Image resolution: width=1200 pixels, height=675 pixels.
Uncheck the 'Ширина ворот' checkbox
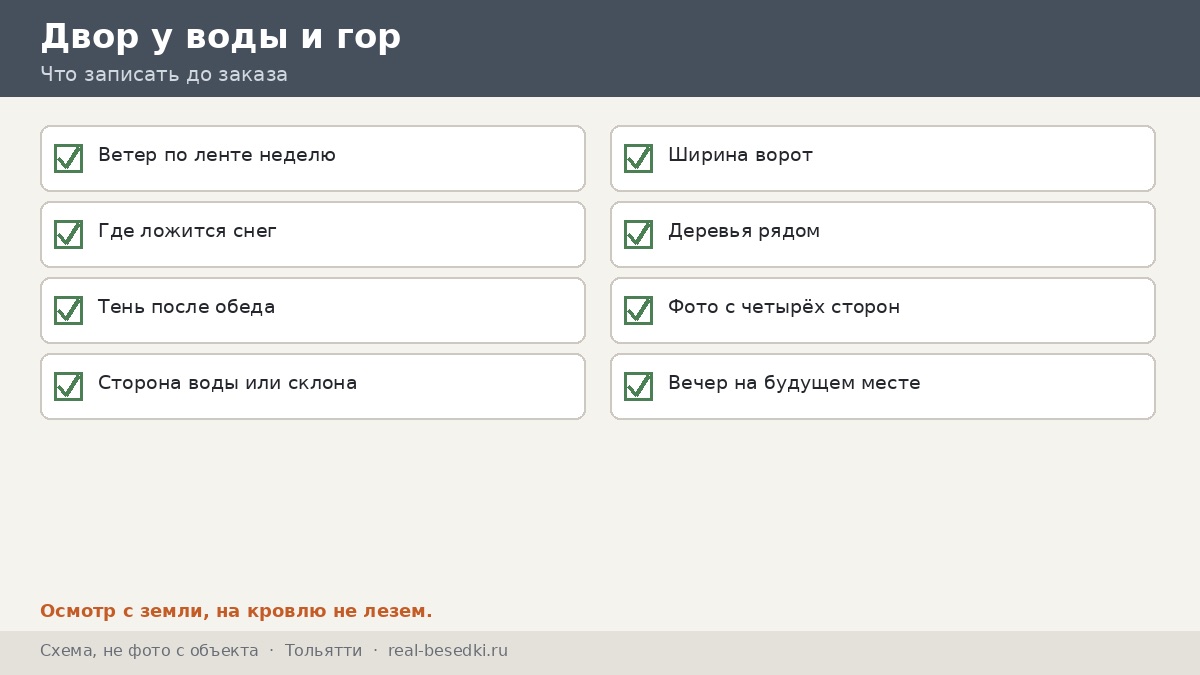638,158
